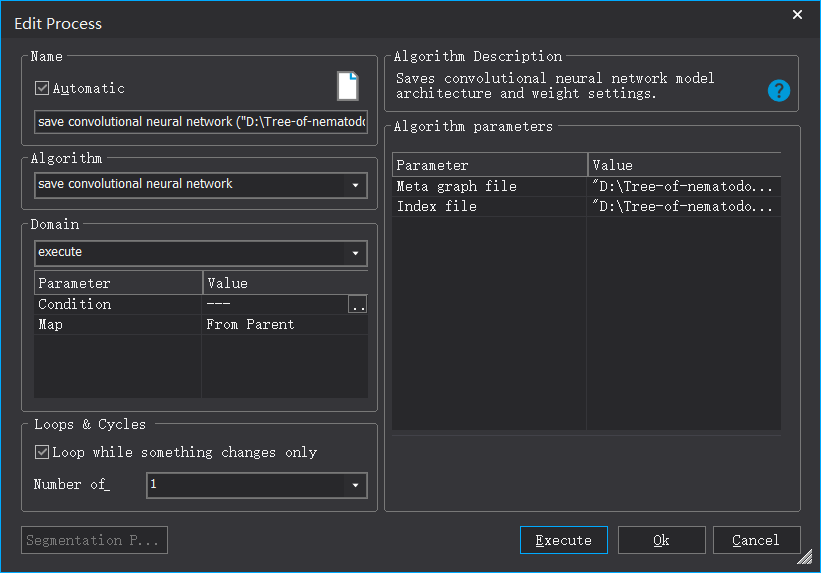
Task: Click the process name text field
Action: tap(200, 122)
